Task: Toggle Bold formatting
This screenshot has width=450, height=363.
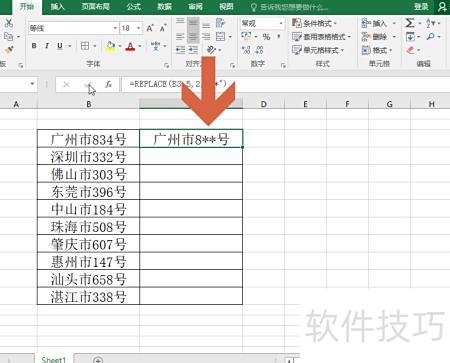Action: coord(34,46)
